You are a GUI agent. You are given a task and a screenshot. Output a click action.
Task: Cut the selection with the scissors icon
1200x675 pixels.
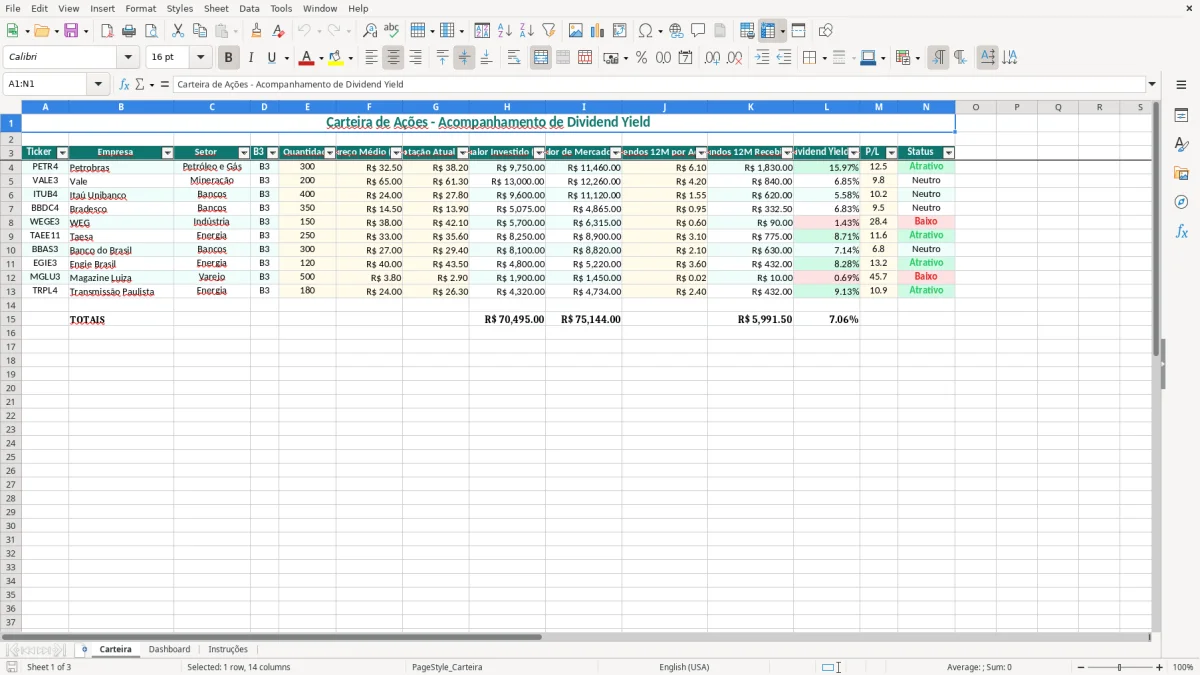(178, 31)
